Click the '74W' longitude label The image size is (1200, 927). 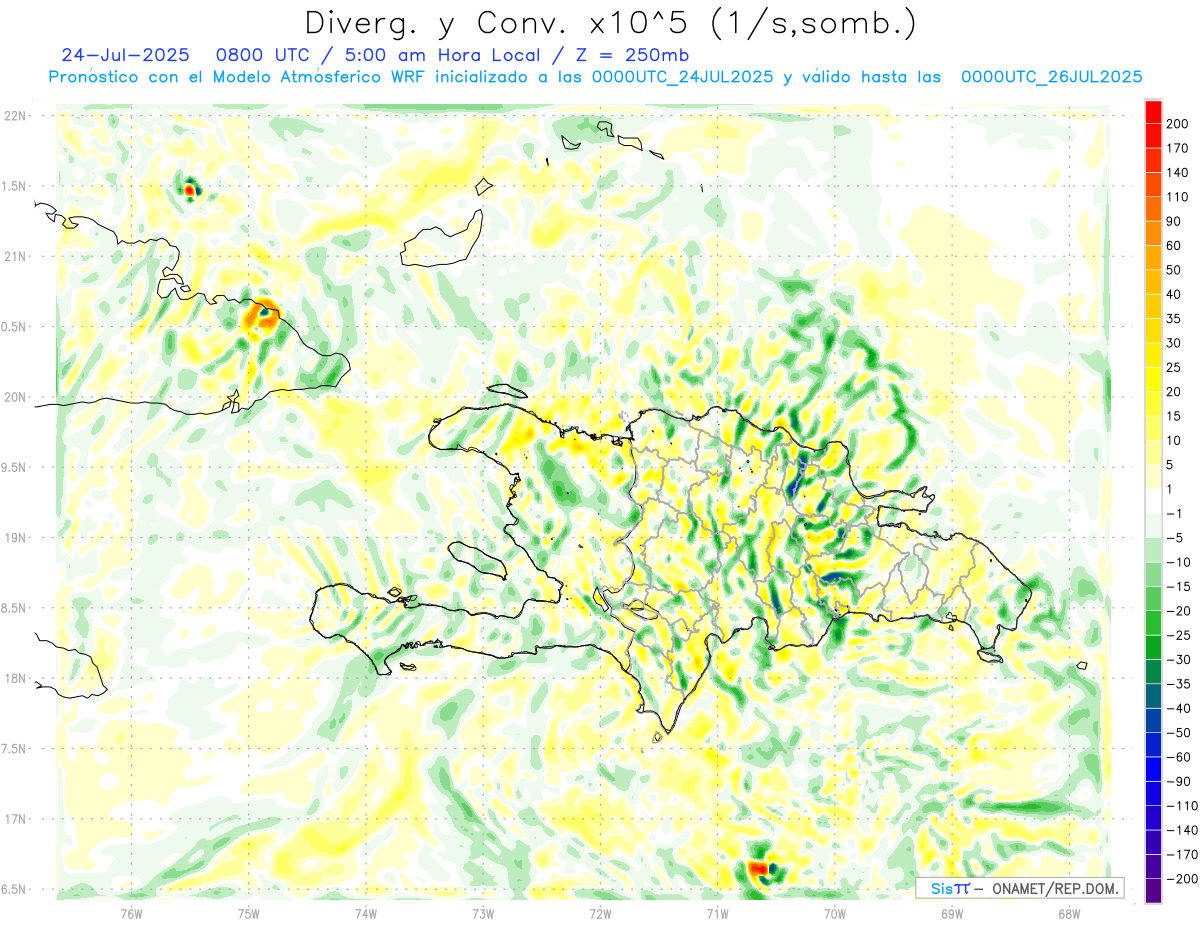(x=365, y=913)
